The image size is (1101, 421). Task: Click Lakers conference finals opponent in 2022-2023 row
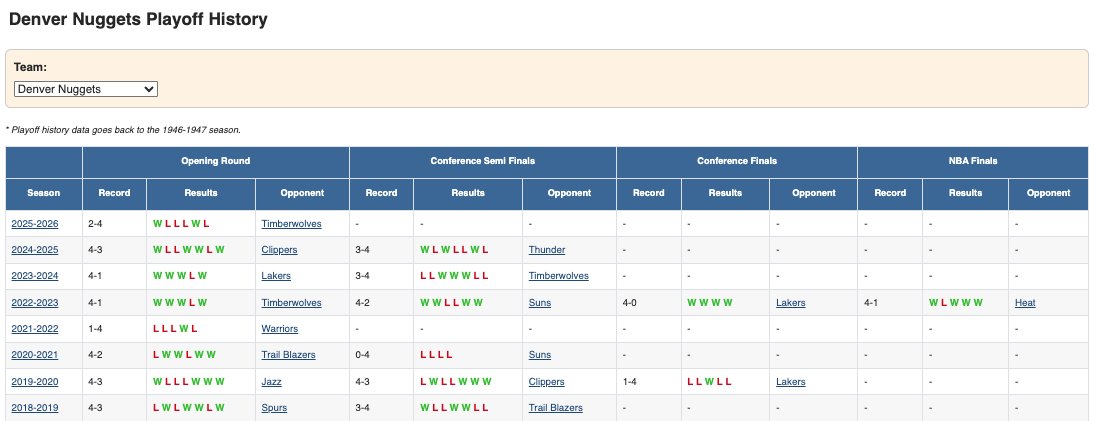[791, 302]
